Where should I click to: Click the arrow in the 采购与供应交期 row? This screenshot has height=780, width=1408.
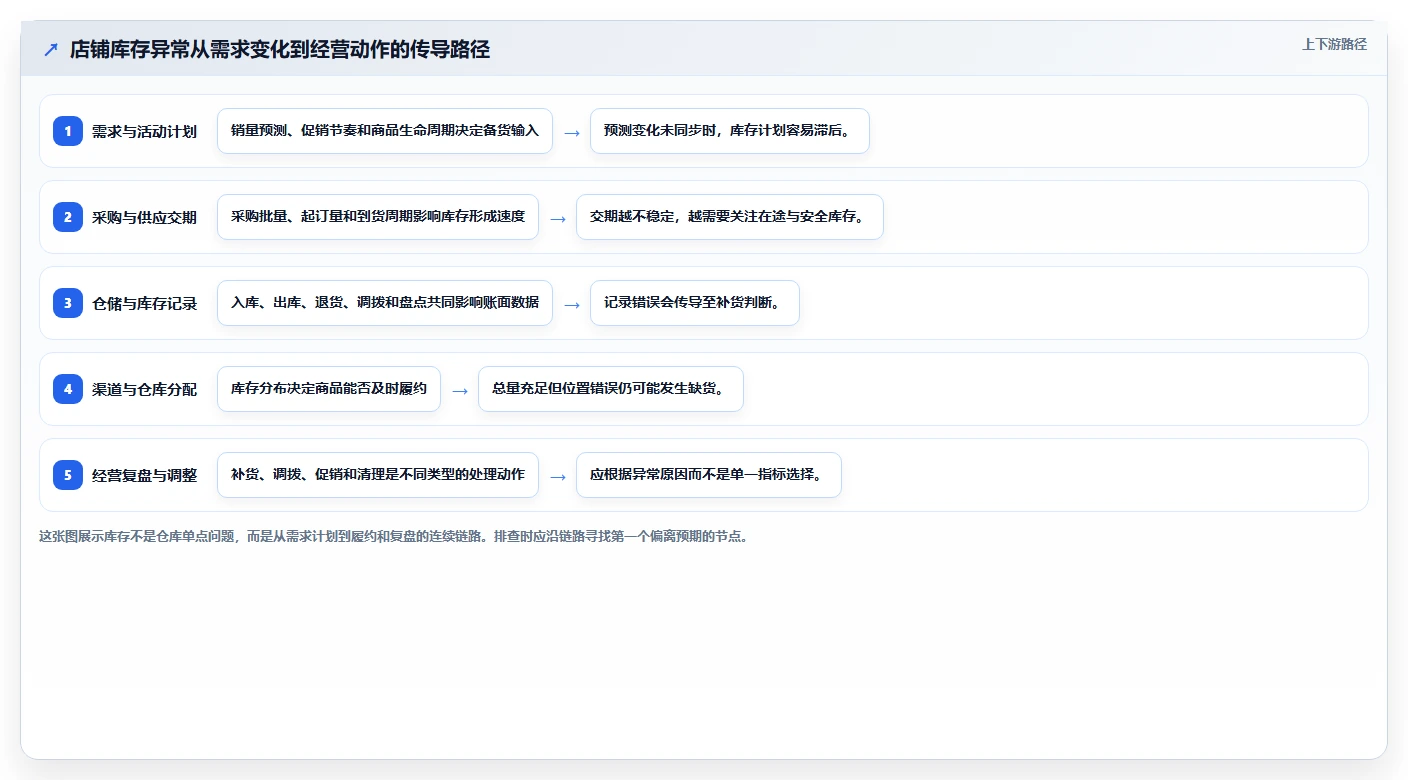pos(558,218)
